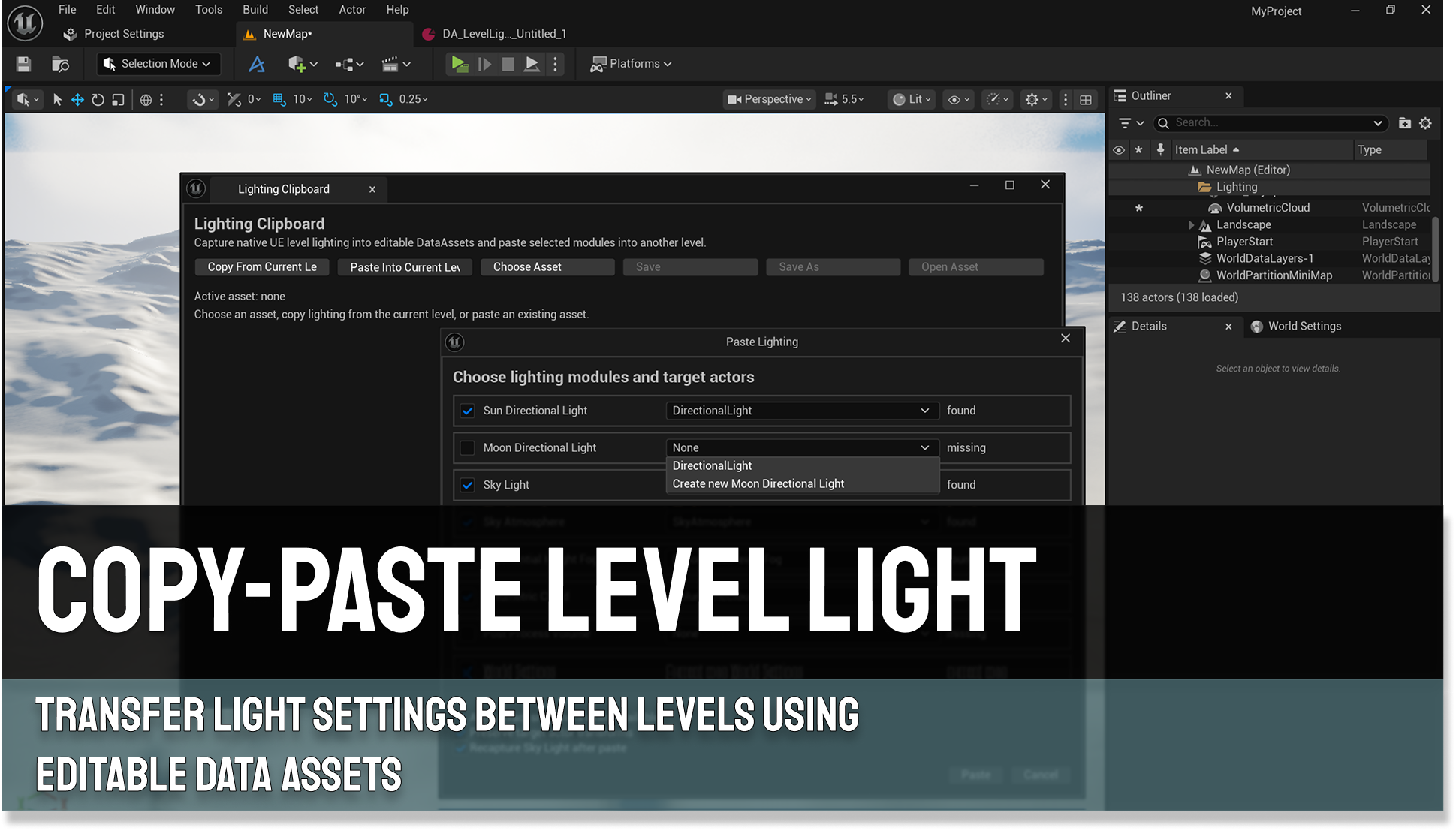Screen dimensions: 1456x831
Task: Collapse the Moon target None dropdown
Action: point(802,447)
